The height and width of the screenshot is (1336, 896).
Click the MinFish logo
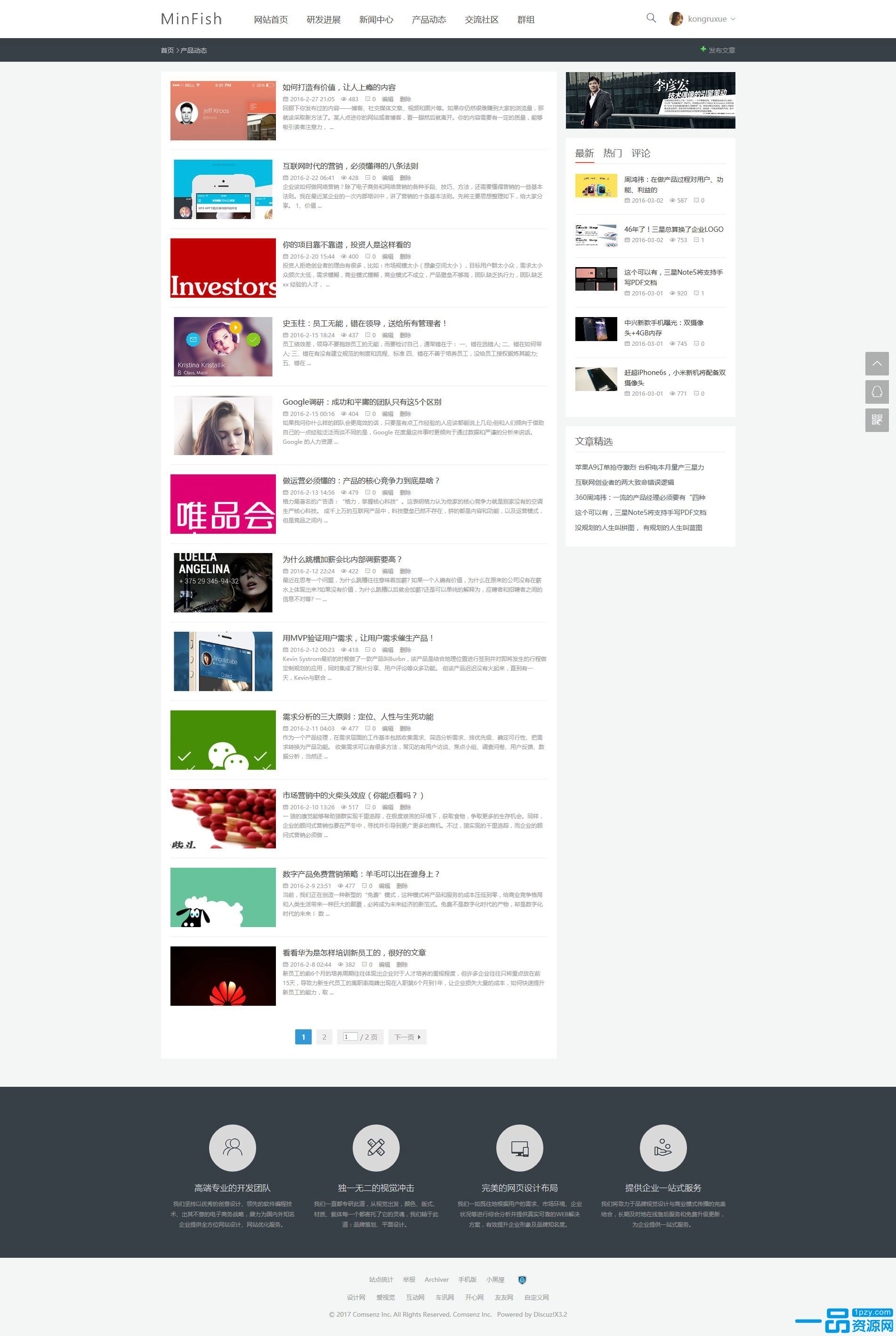click(x=192, y=19)
